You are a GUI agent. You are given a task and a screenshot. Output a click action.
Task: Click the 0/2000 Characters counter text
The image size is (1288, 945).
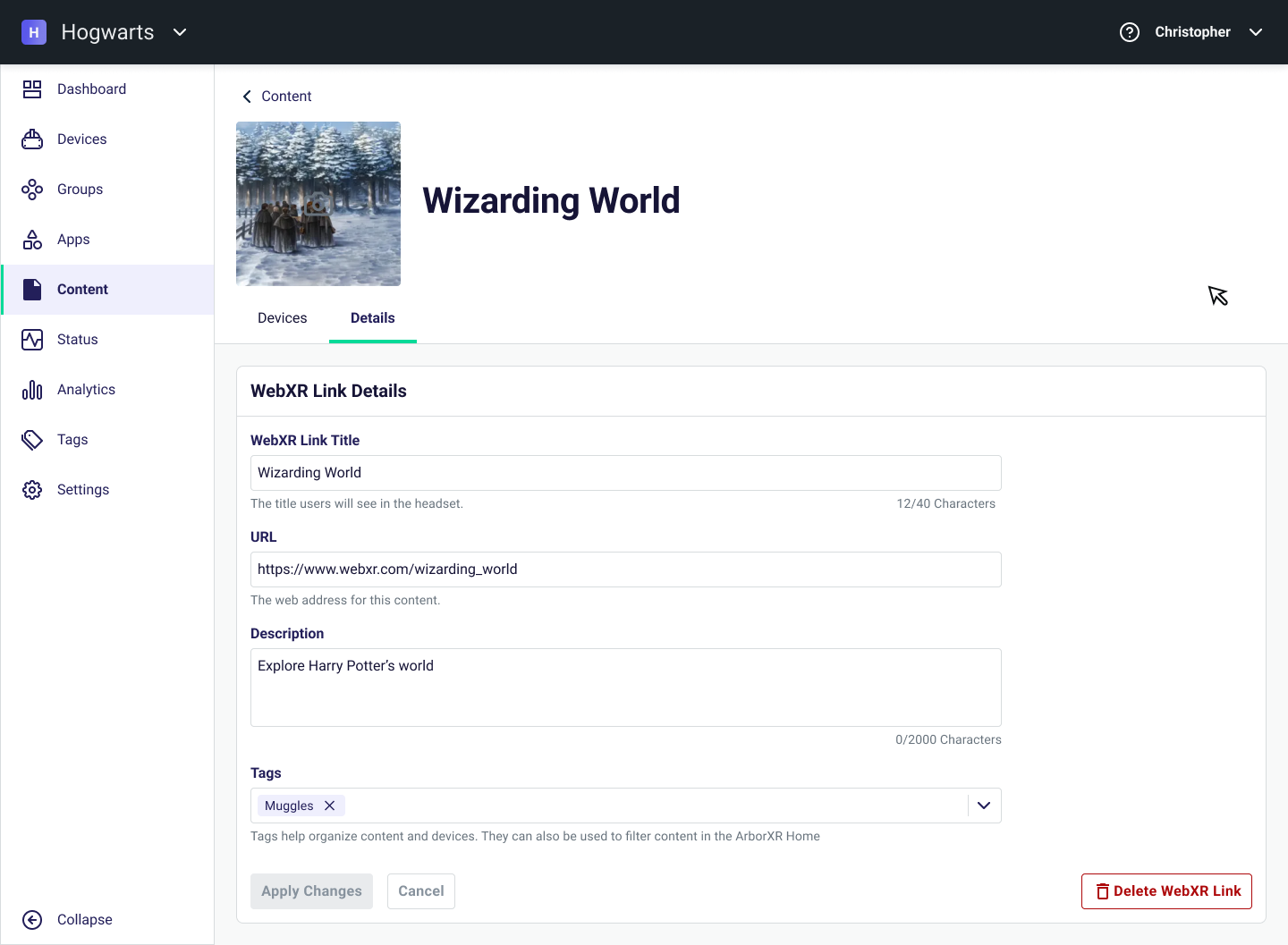point(948,740)
